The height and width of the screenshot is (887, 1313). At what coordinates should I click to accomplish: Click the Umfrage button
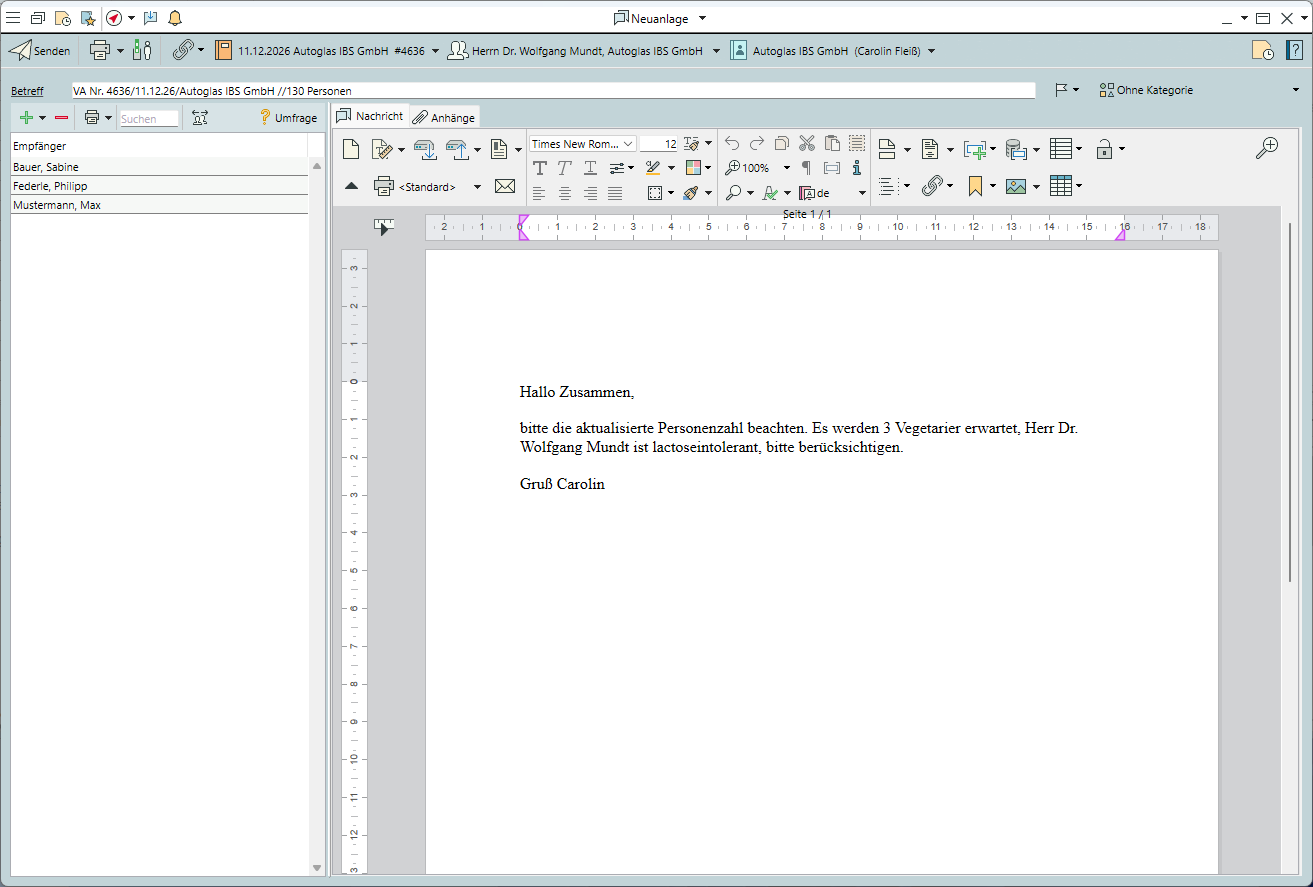[x=288, y=118]
